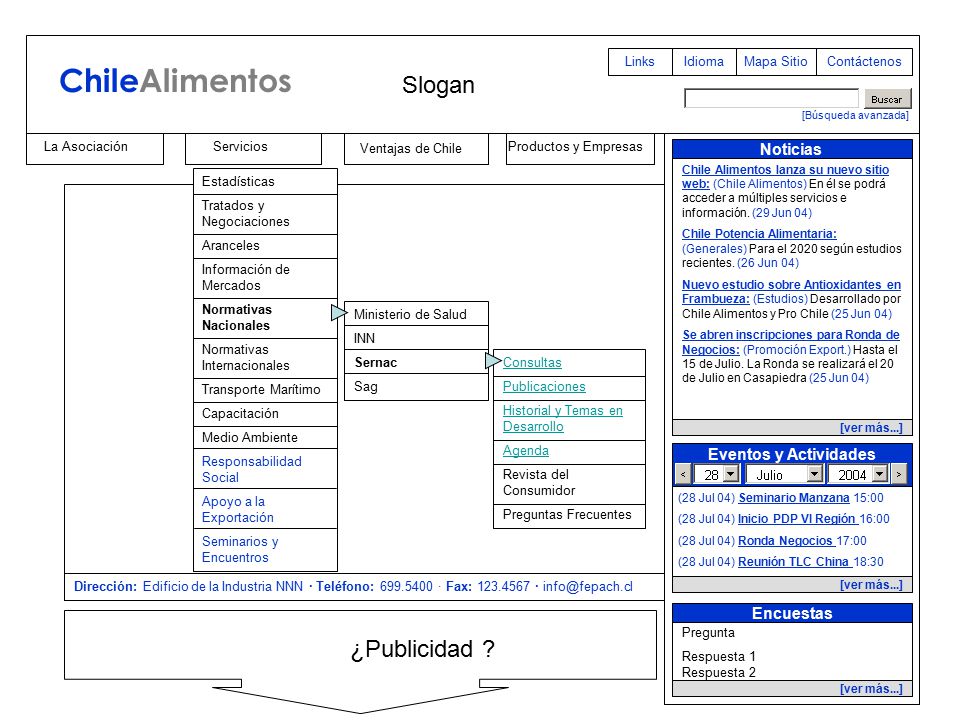Select Ministerio de Salud submenu item
The width and height of the screenshot is (960, 720).
(x=416, y=314)
